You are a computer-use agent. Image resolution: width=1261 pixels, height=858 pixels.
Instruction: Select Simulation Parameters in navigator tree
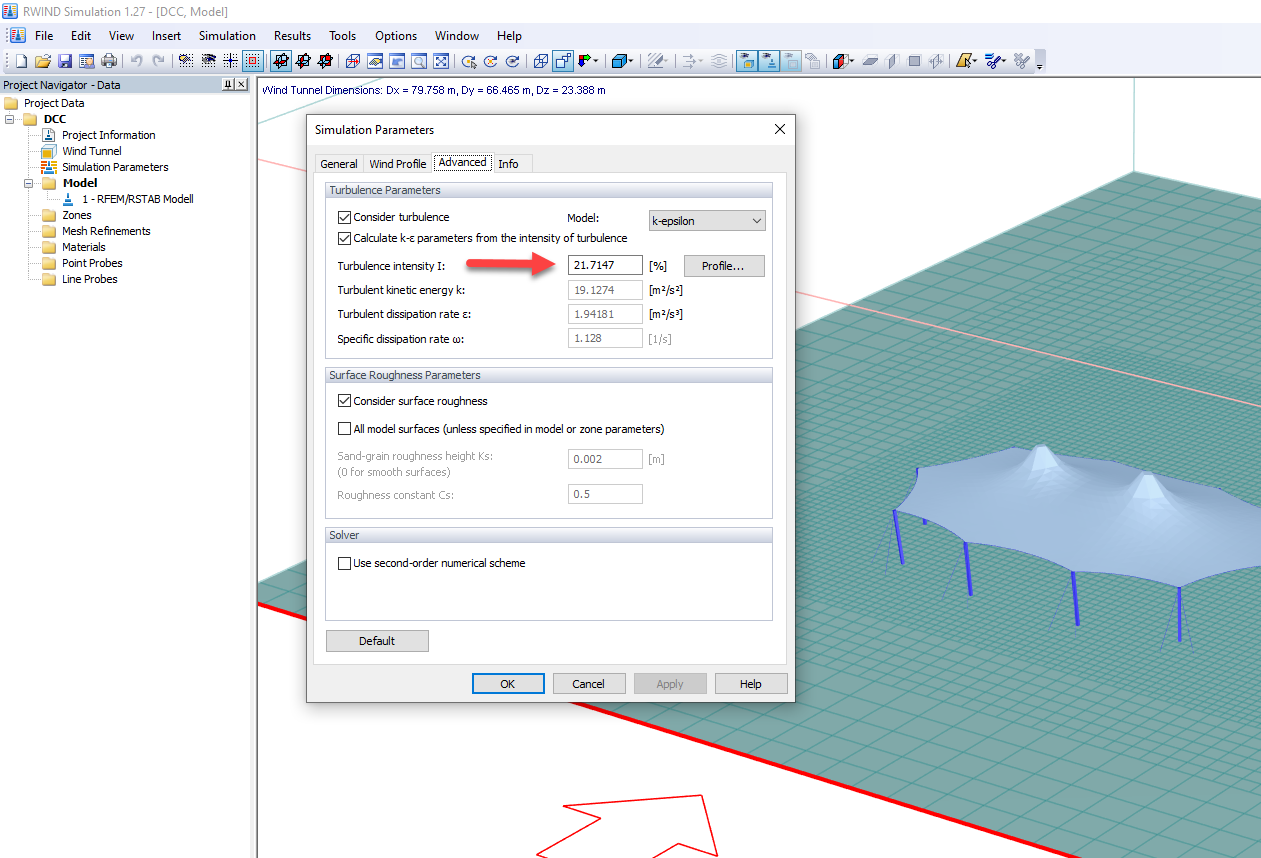(115, 167)
